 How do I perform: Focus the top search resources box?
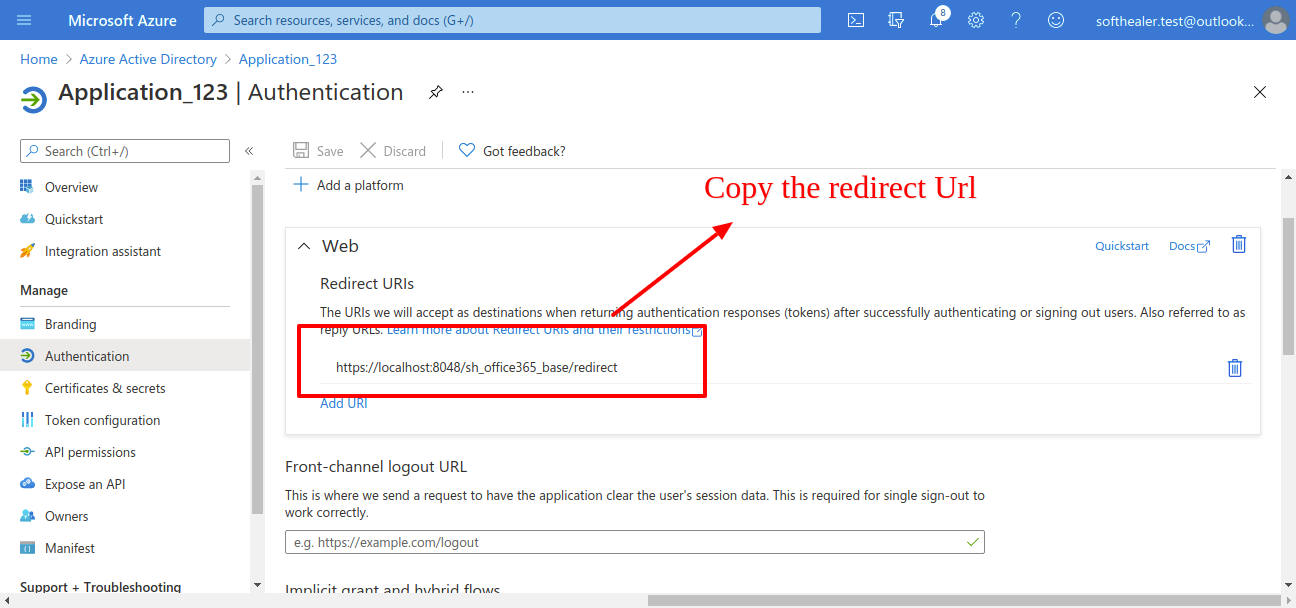[512, 20]
